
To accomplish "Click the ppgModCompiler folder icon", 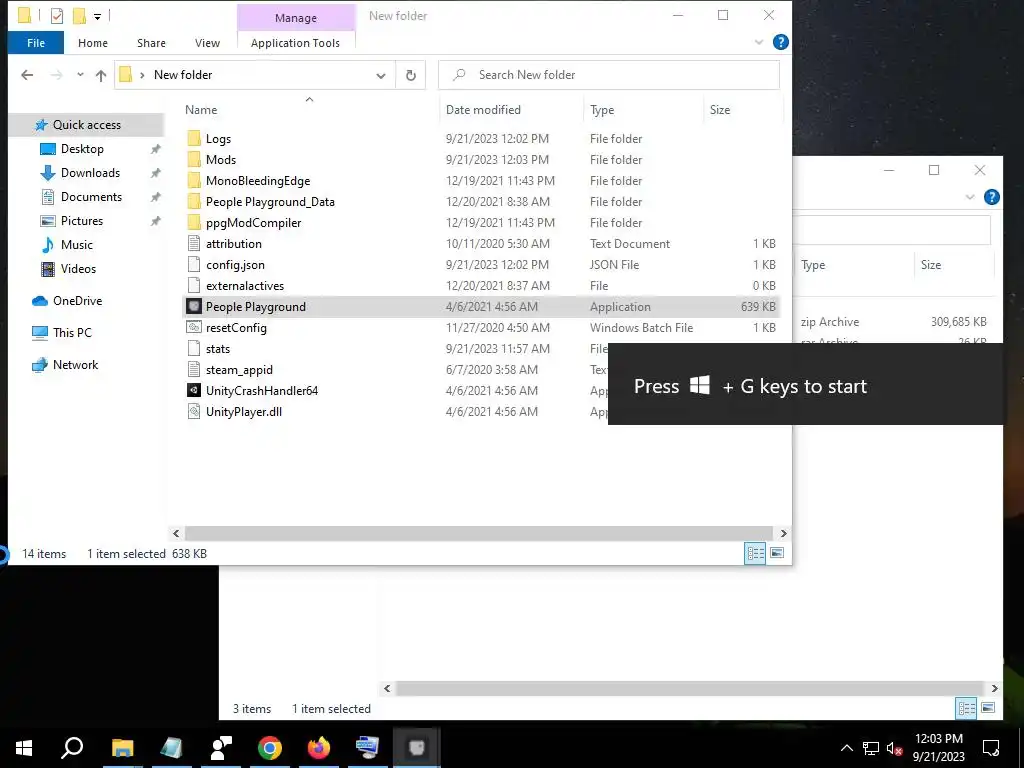I will [194, 222].
